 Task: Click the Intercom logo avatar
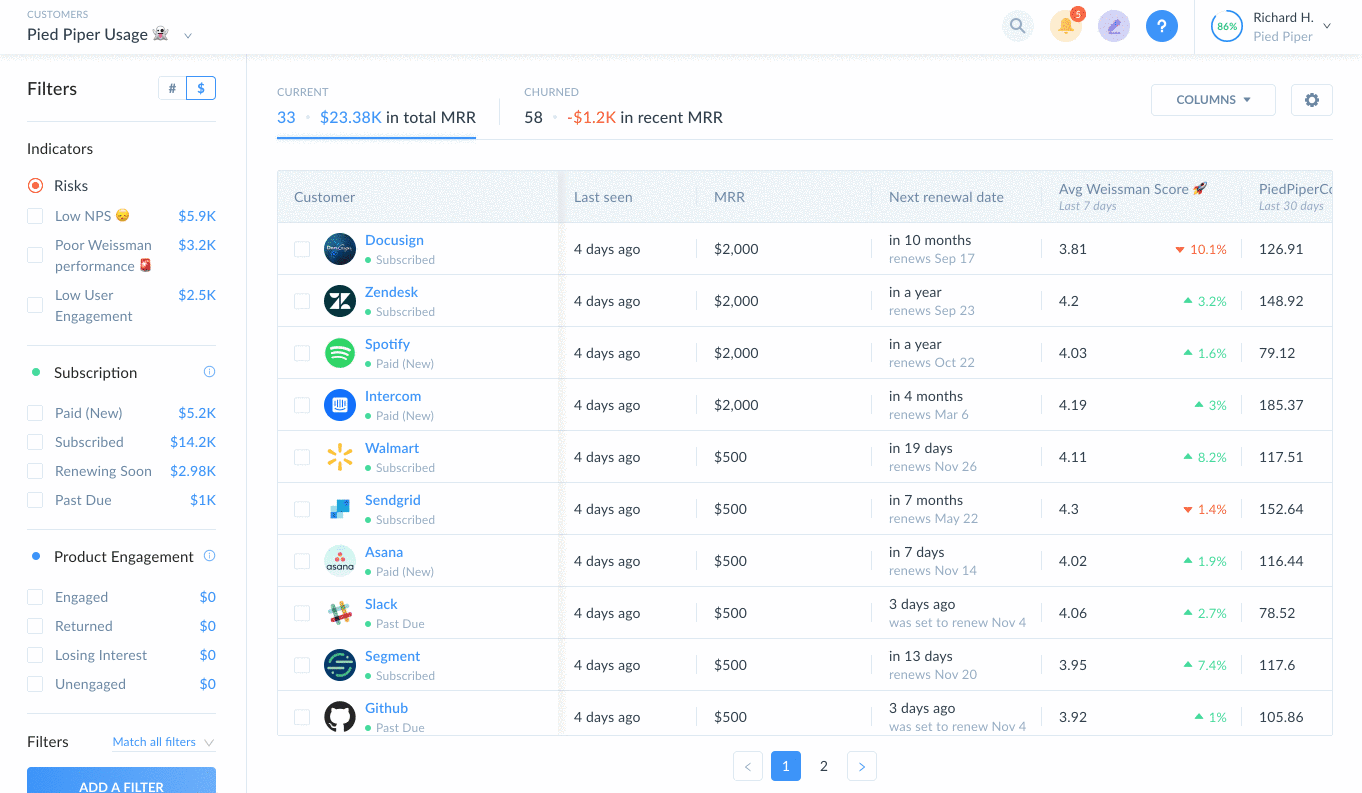(x=340, y=405)
